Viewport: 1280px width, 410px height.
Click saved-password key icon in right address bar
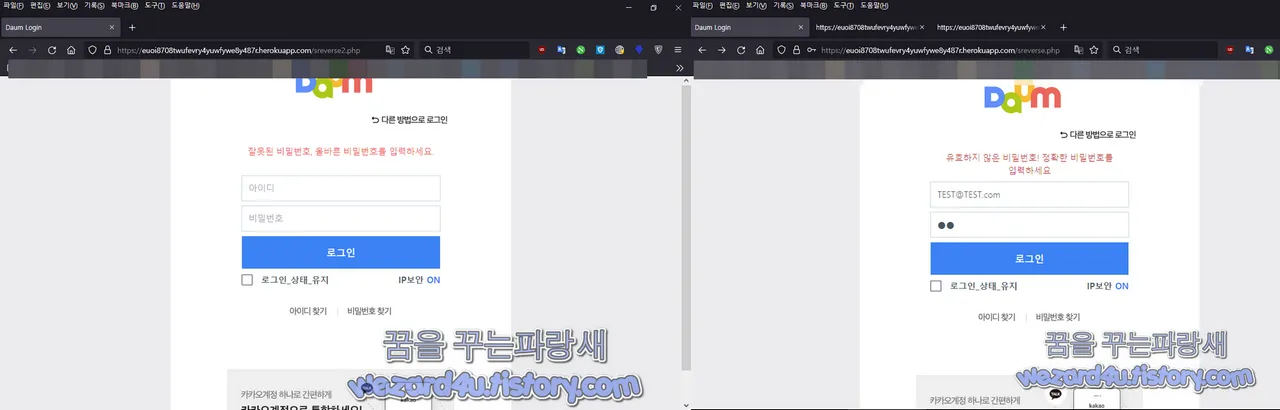(x=811, y=49)
